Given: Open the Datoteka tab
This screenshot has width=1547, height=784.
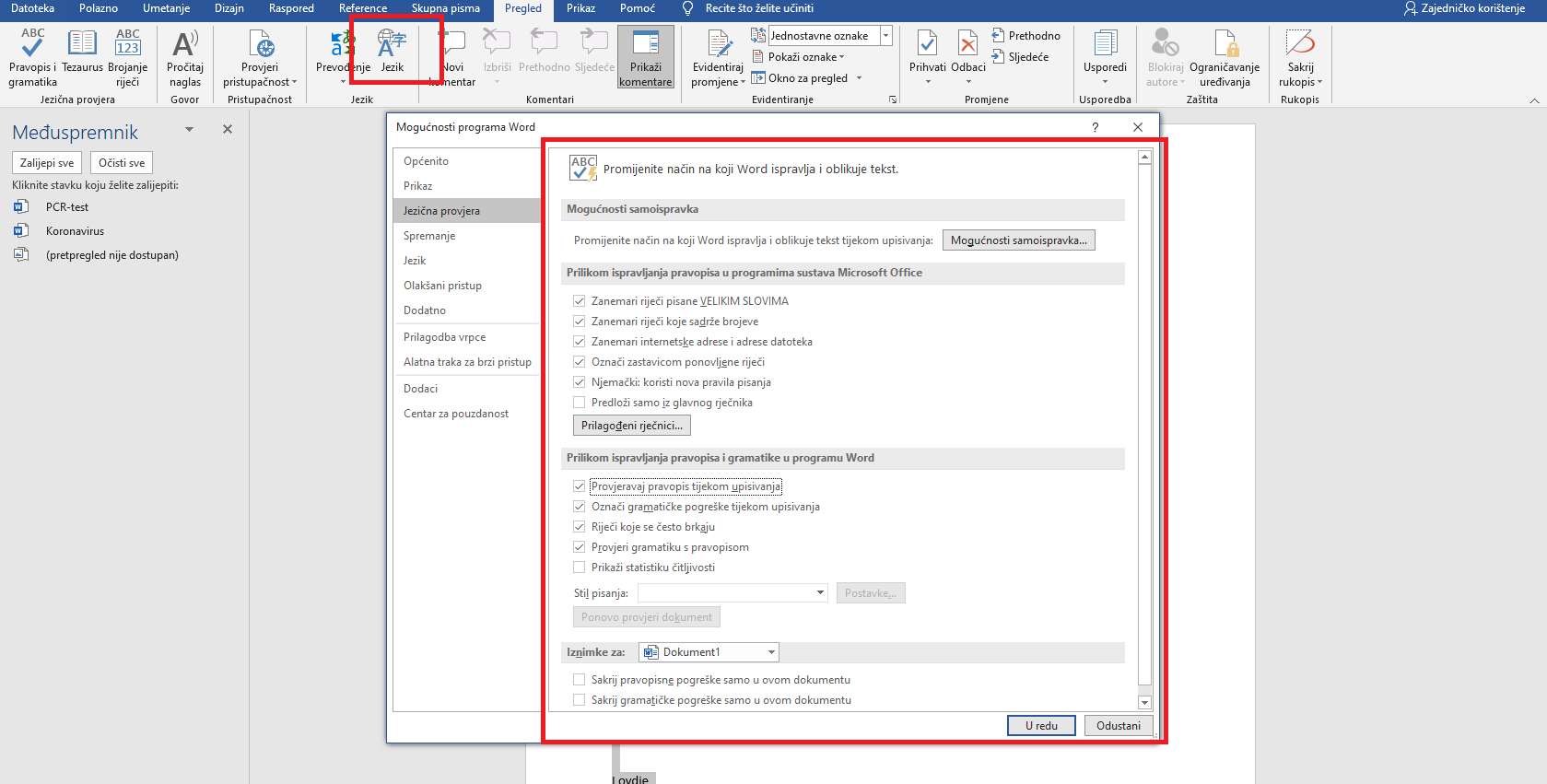Looking at the screenshot, I should [32, 8].
